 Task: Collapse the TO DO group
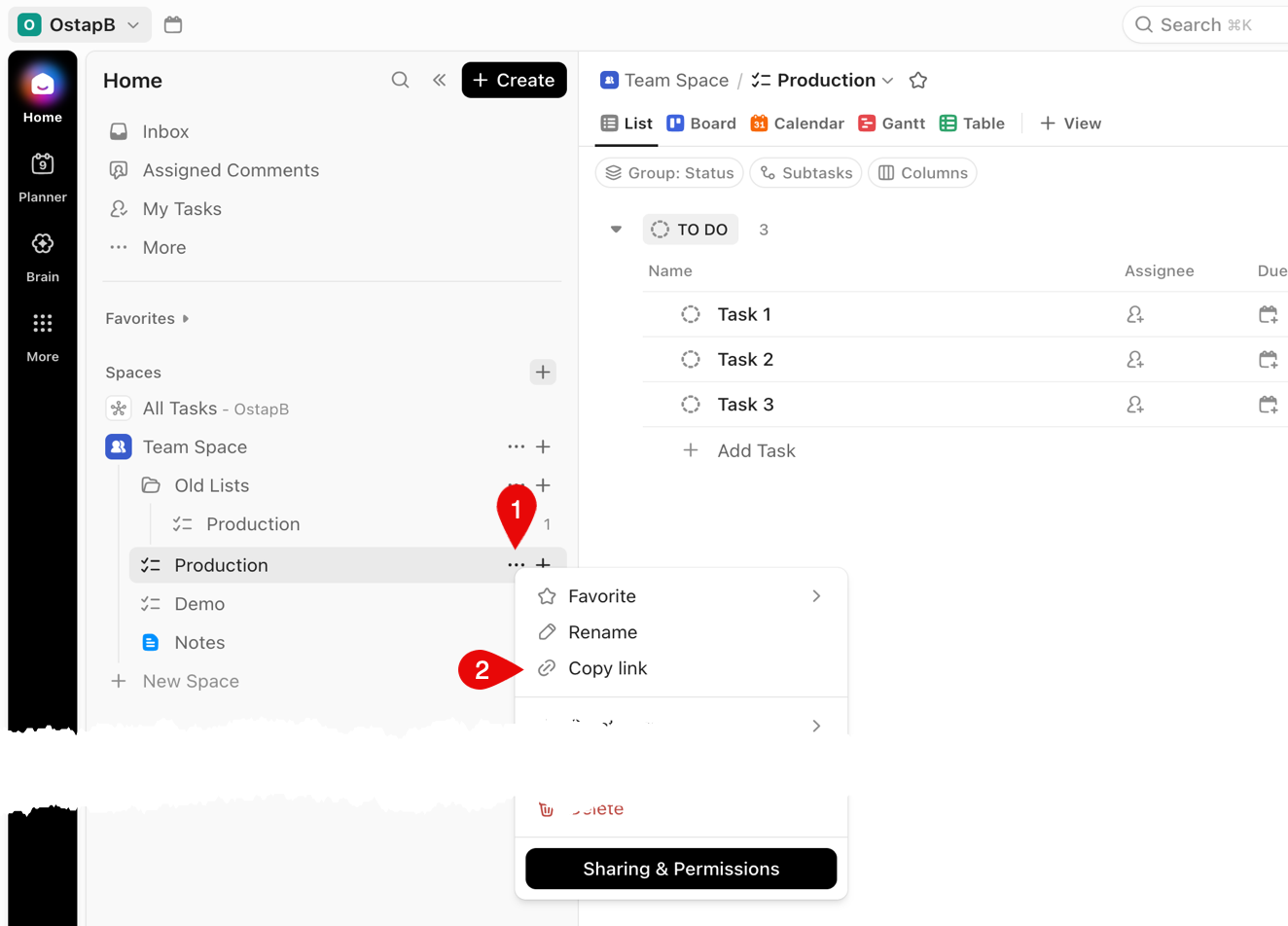(616, 229)
